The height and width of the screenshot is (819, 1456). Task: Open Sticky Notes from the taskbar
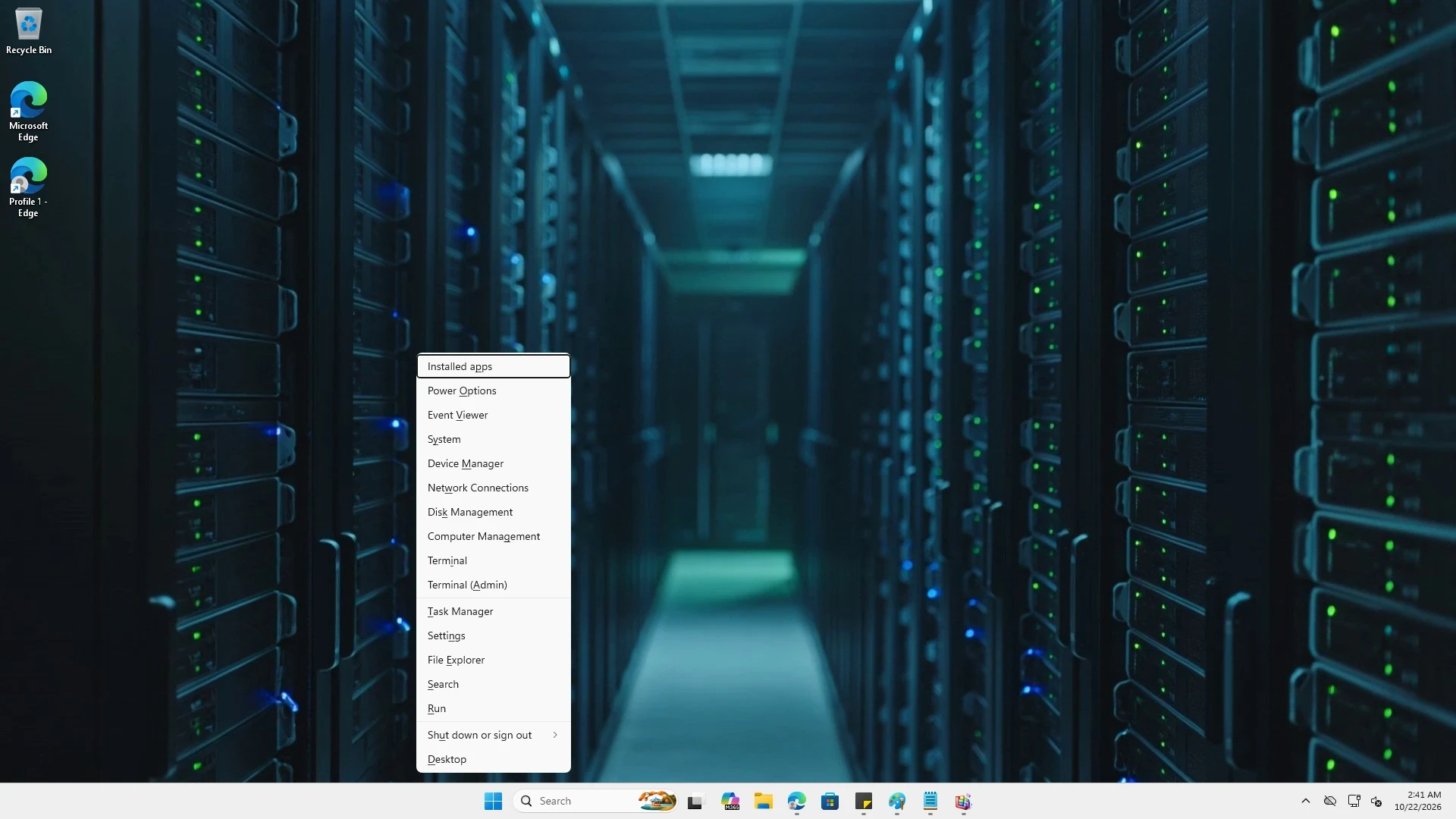point(863,801)
